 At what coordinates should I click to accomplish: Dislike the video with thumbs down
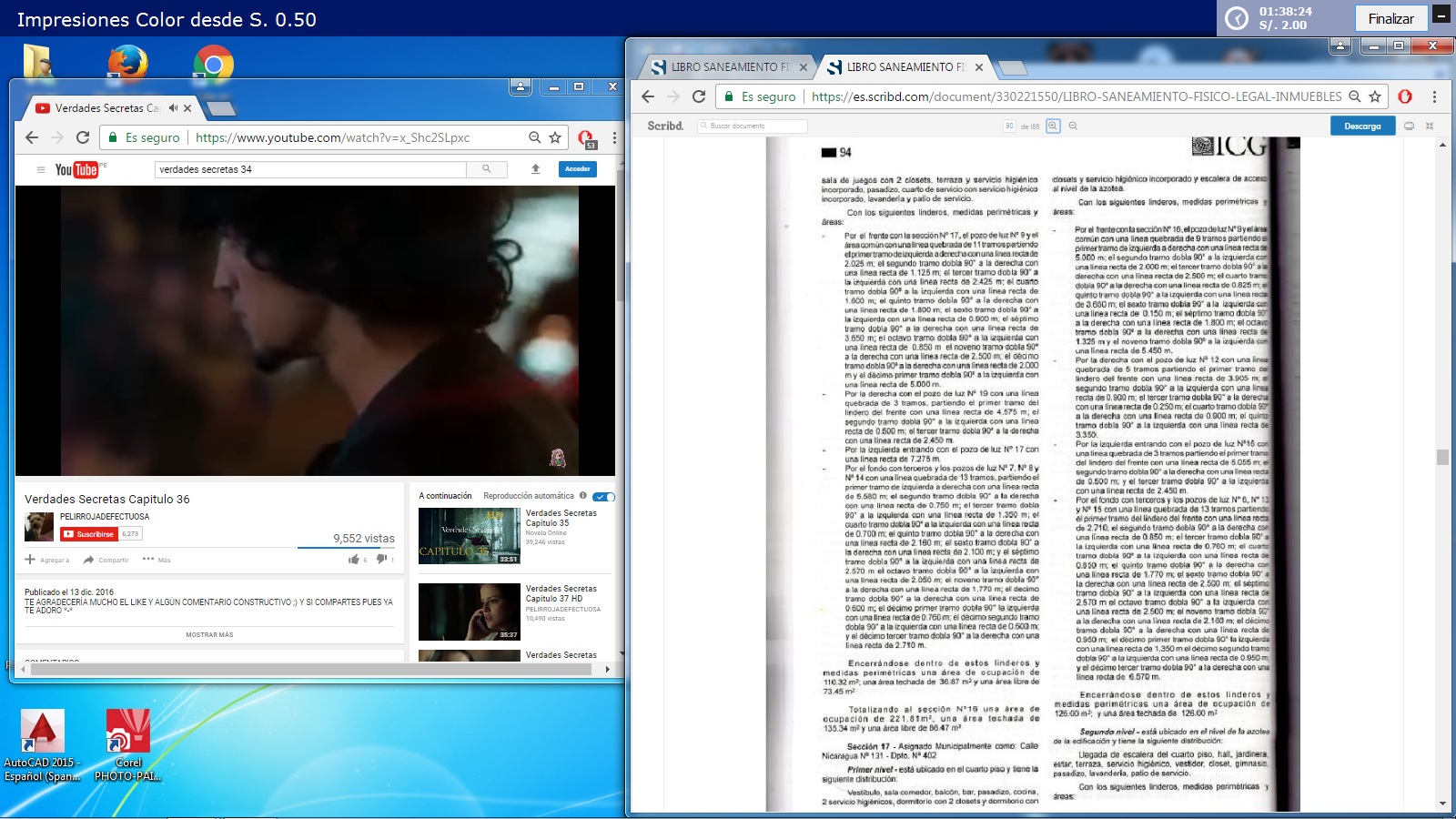(x=381, y=560)
